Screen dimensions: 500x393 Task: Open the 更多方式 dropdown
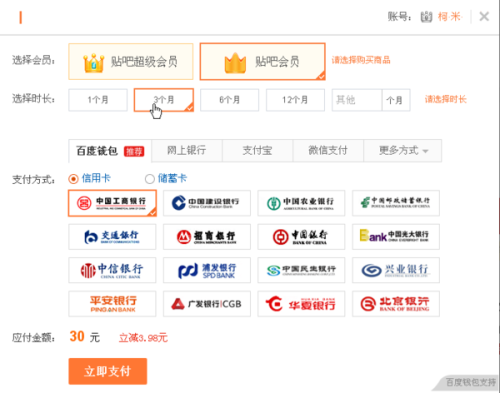pos(403,151)
